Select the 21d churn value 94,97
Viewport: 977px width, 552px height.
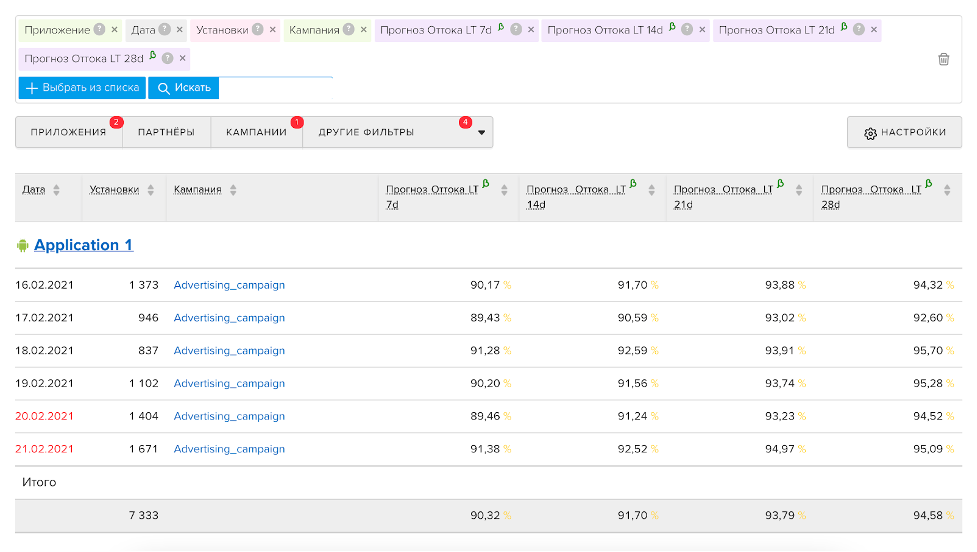[x=780, y=449]
